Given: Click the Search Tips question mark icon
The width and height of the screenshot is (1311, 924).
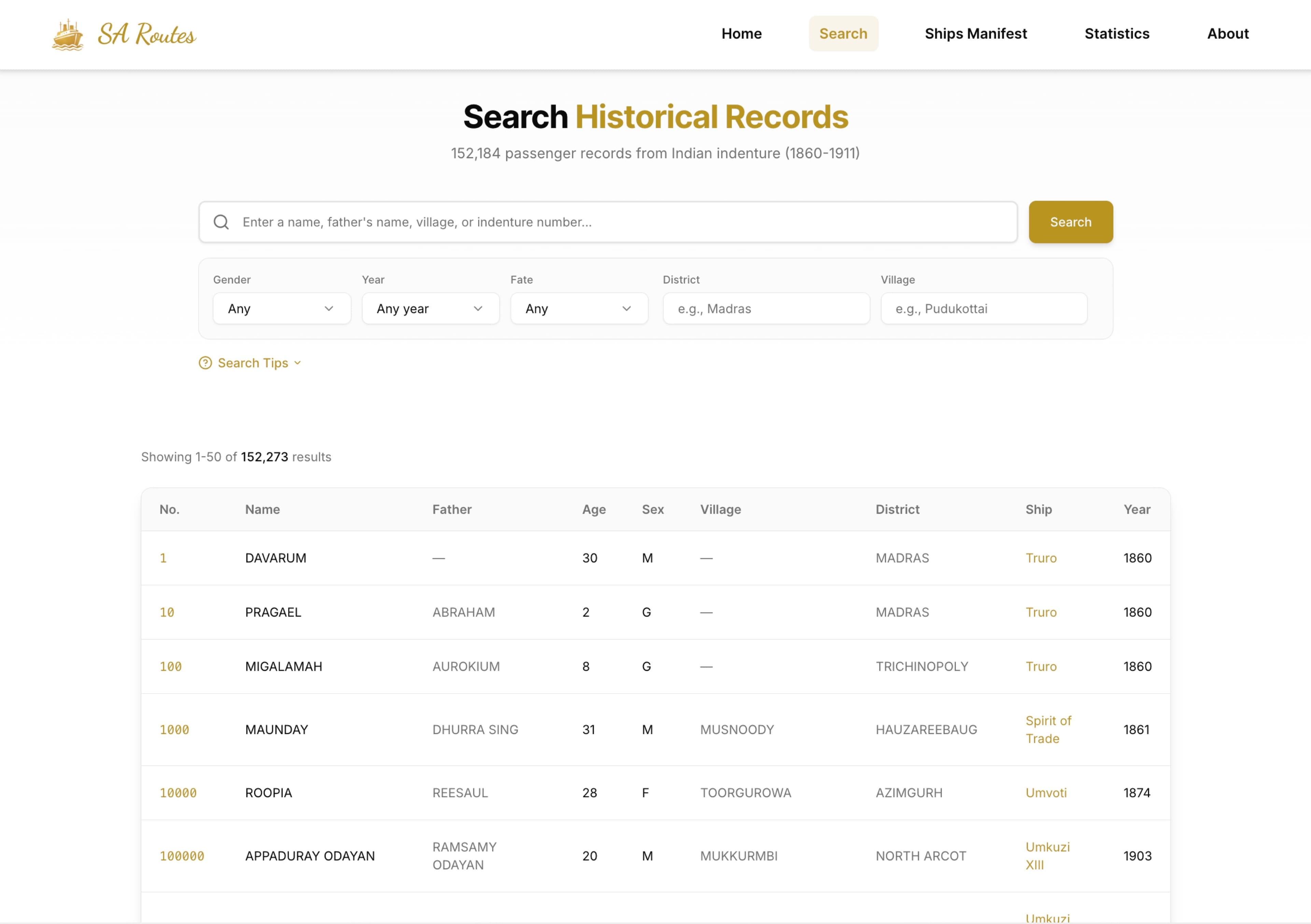Looking at the screenshot, I should (x=205, y=363).
